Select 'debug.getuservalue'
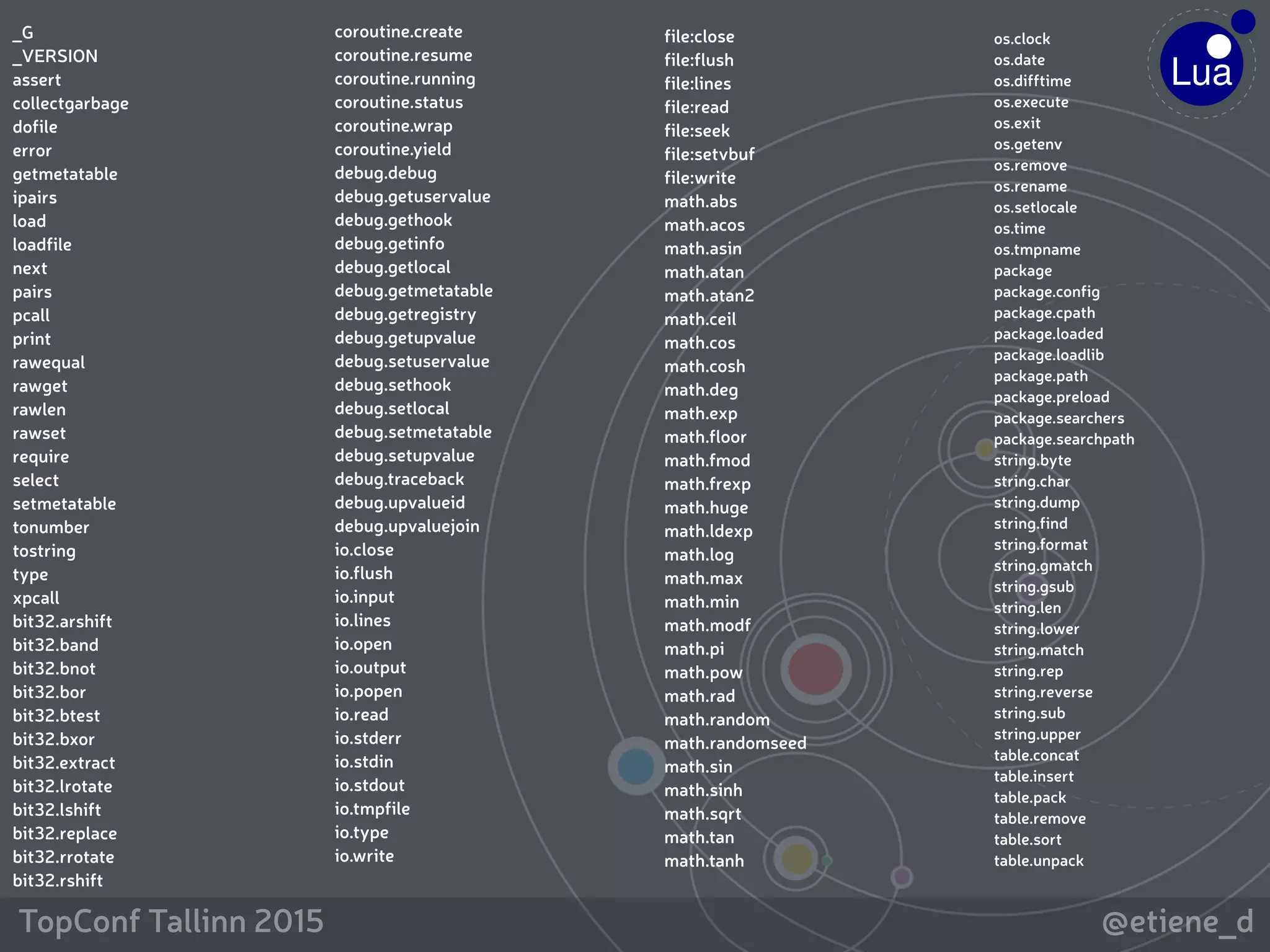 click(412, 196)
